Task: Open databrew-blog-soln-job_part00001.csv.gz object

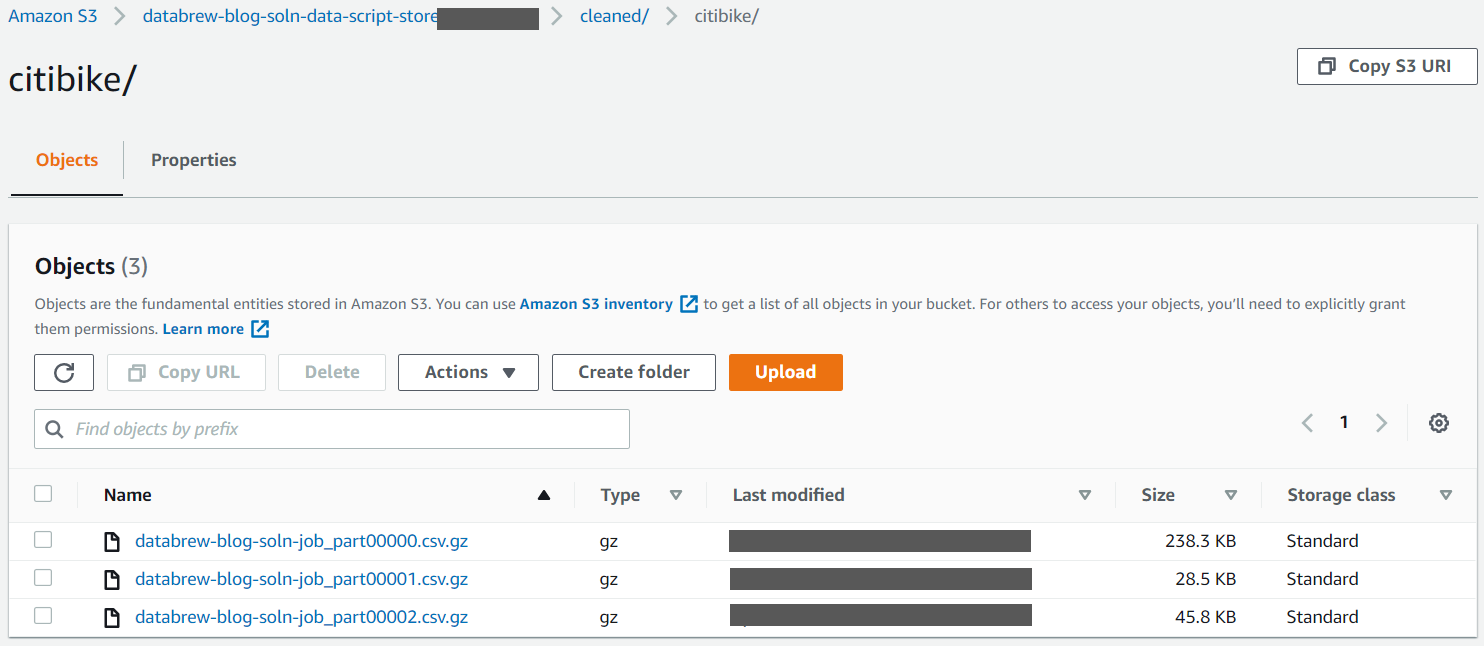Action: tap(301, 580)
